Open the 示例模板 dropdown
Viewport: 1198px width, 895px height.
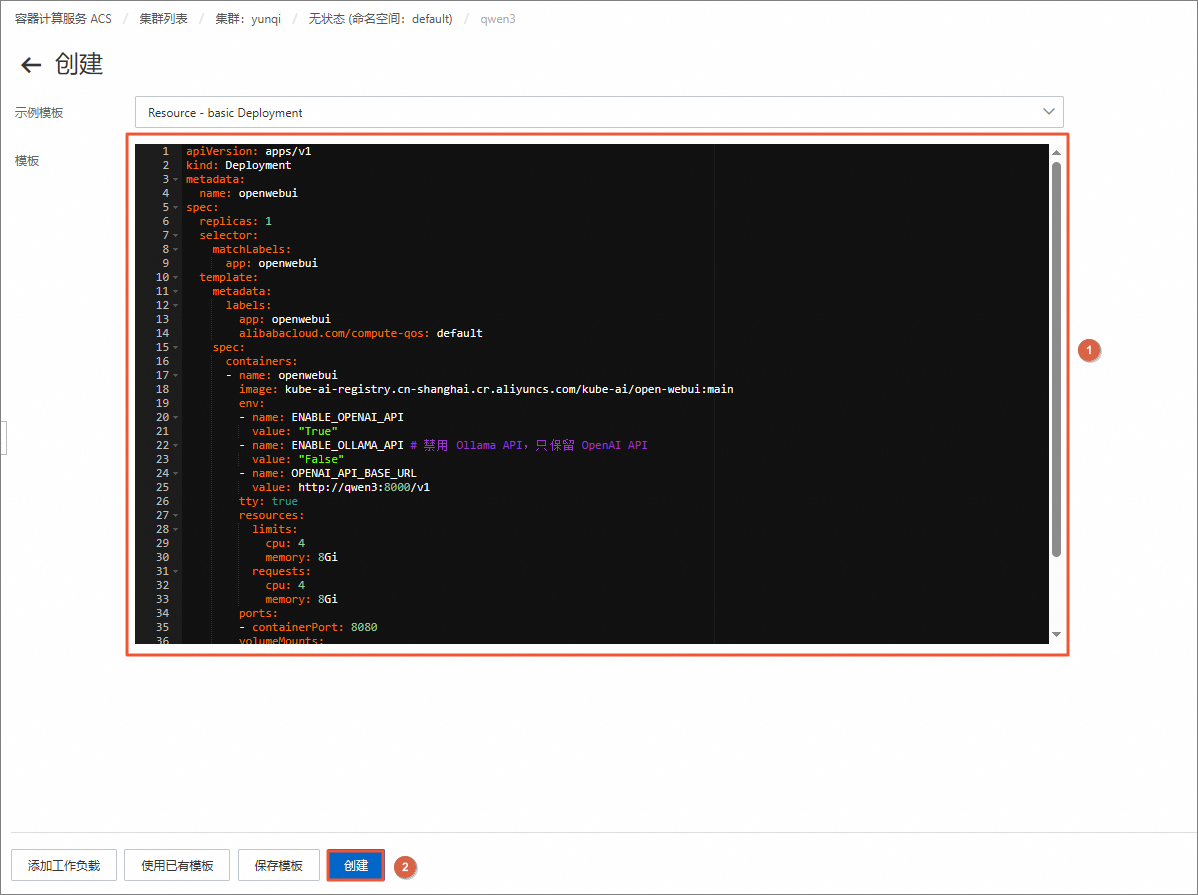(599, 112)
